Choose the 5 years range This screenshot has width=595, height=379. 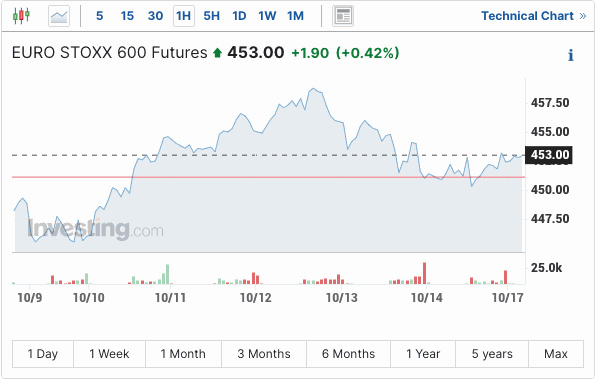tap(492, 354)
